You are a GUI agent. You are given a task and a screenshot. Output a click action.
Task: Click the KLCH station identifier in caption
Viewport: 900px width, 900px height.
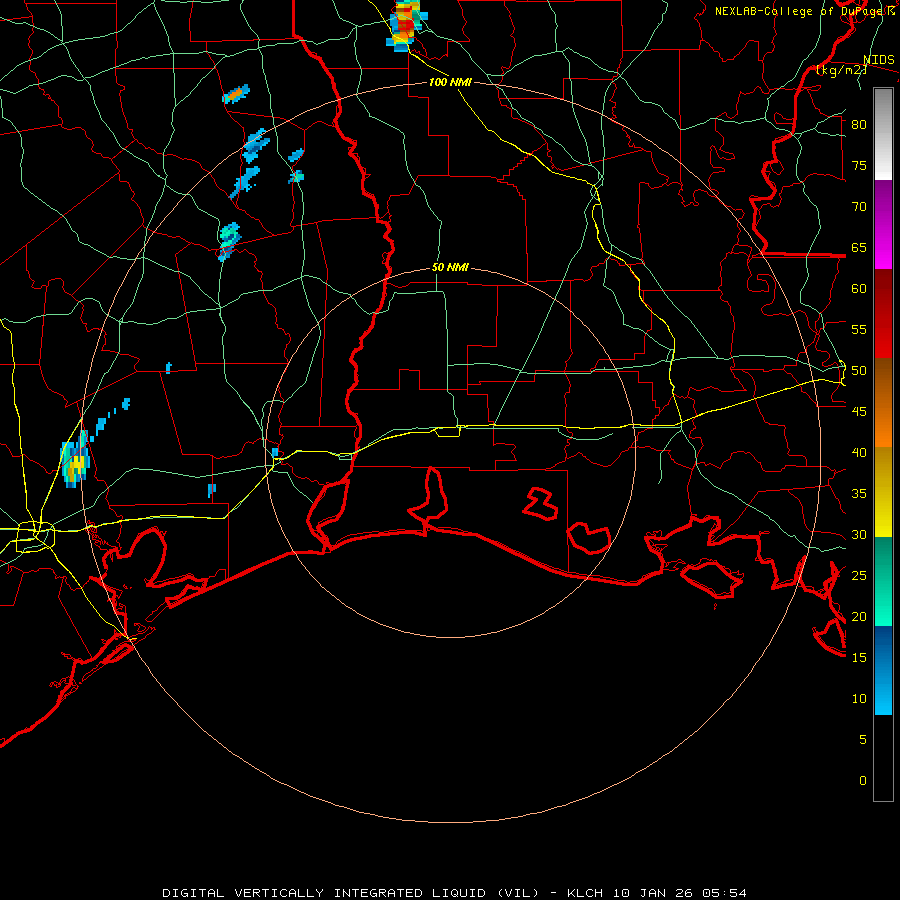pos(585,893)
